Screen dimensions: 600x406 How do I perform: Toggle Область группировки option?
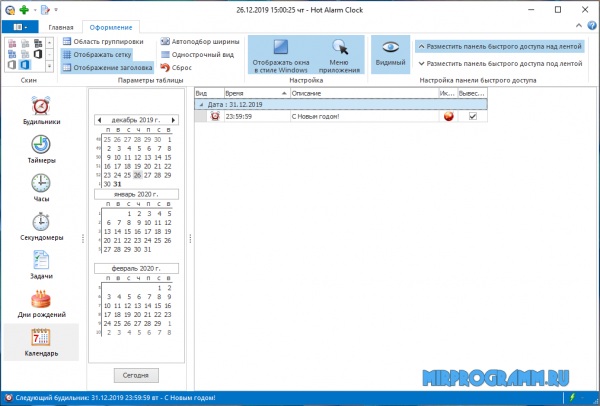coord(103,41)
